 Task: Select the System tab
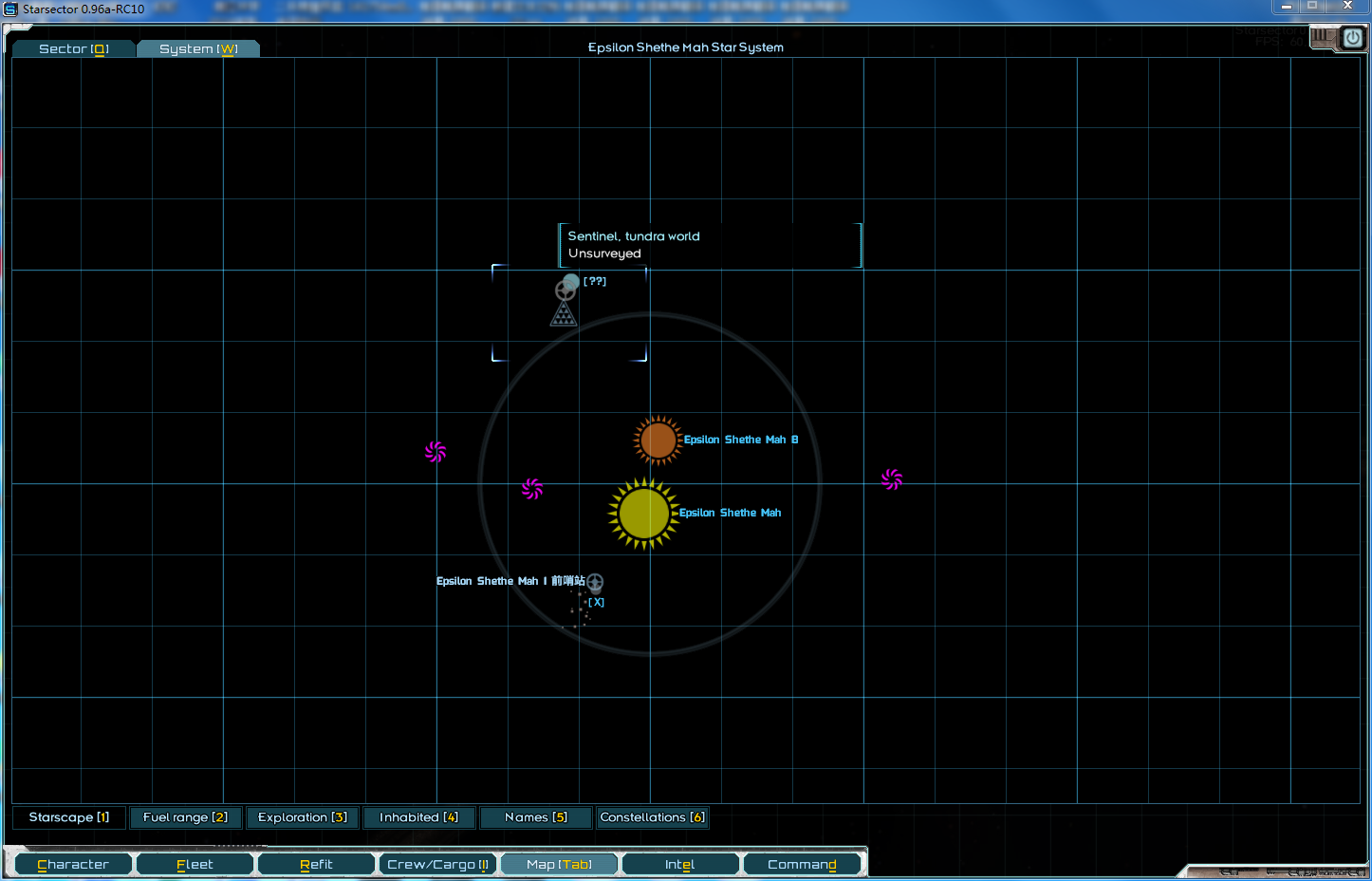(198, 48)
